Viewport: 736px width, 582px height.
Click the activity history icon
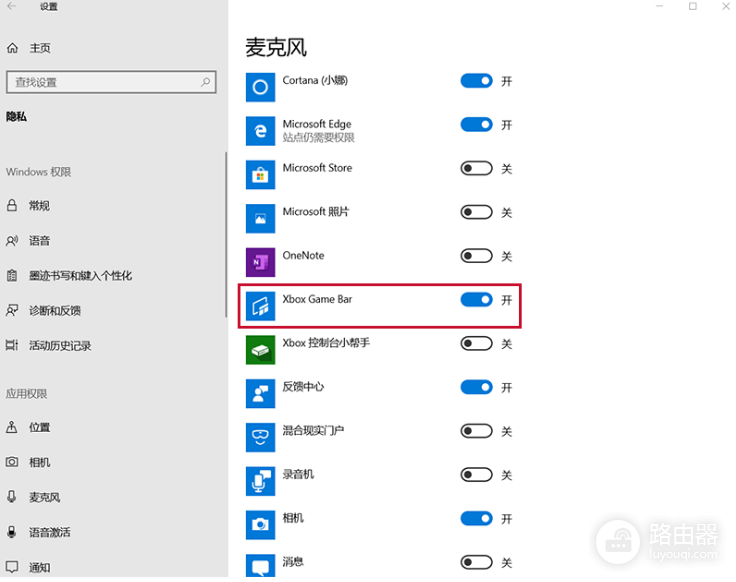[x=12, y=345]
